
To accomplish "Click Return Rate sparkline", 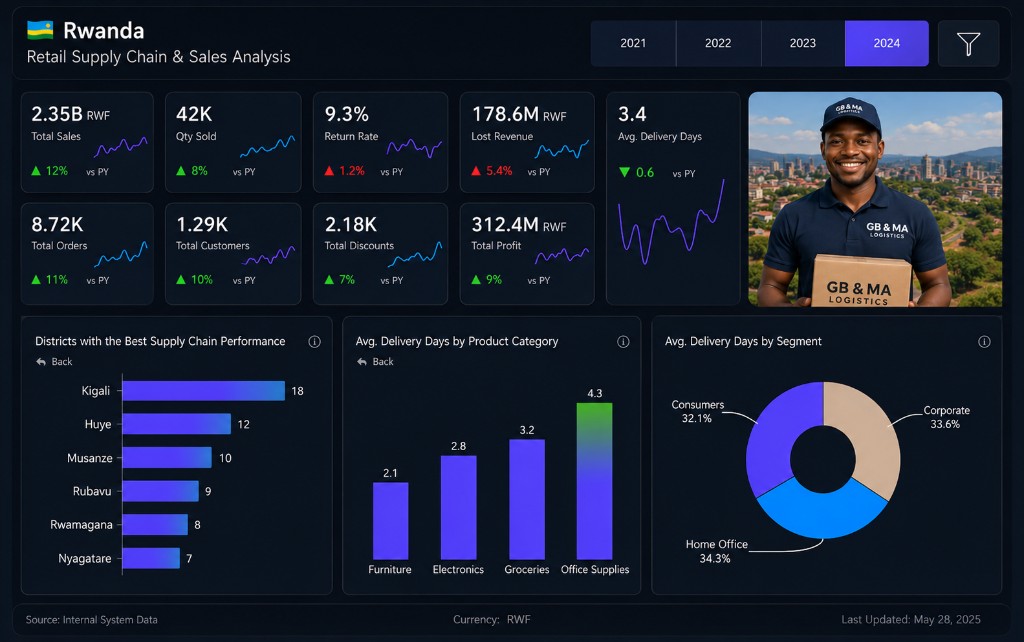I will tap(414, 148).
